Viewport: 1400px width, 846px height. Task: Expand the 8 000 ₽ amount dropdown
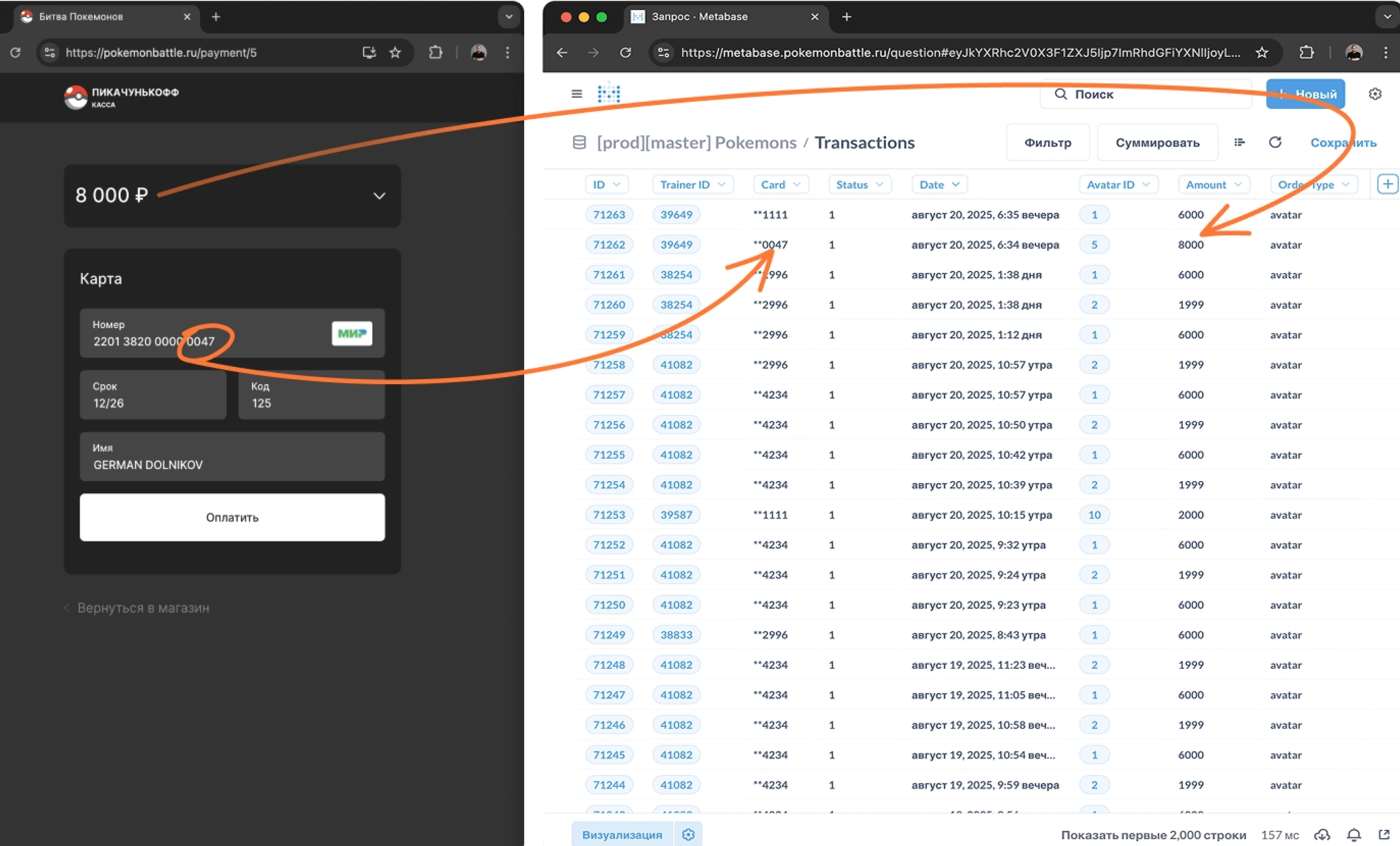coord(379,196)
